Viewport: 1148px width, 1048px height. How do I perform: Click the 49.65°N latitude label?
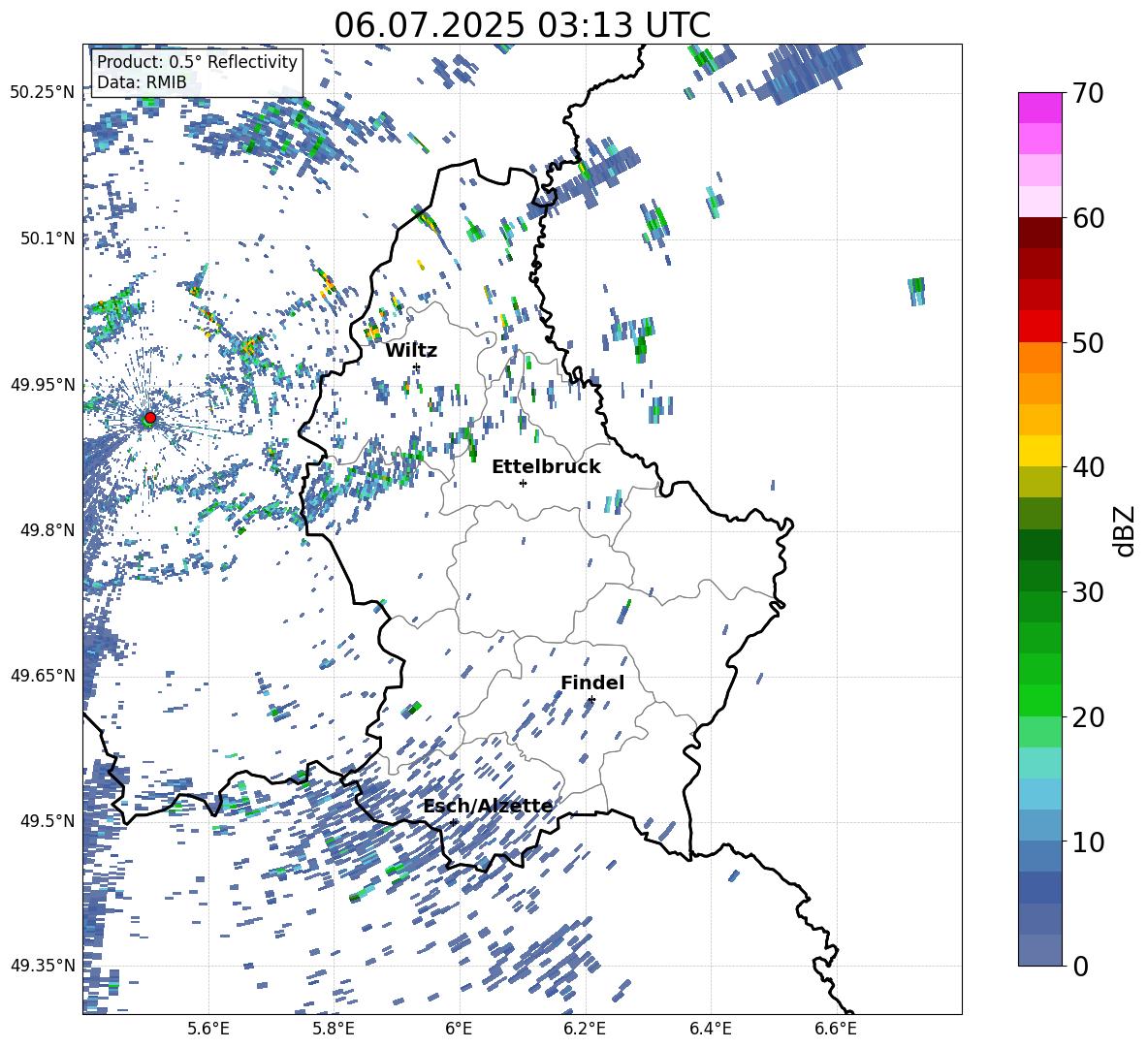pos(43,675)
